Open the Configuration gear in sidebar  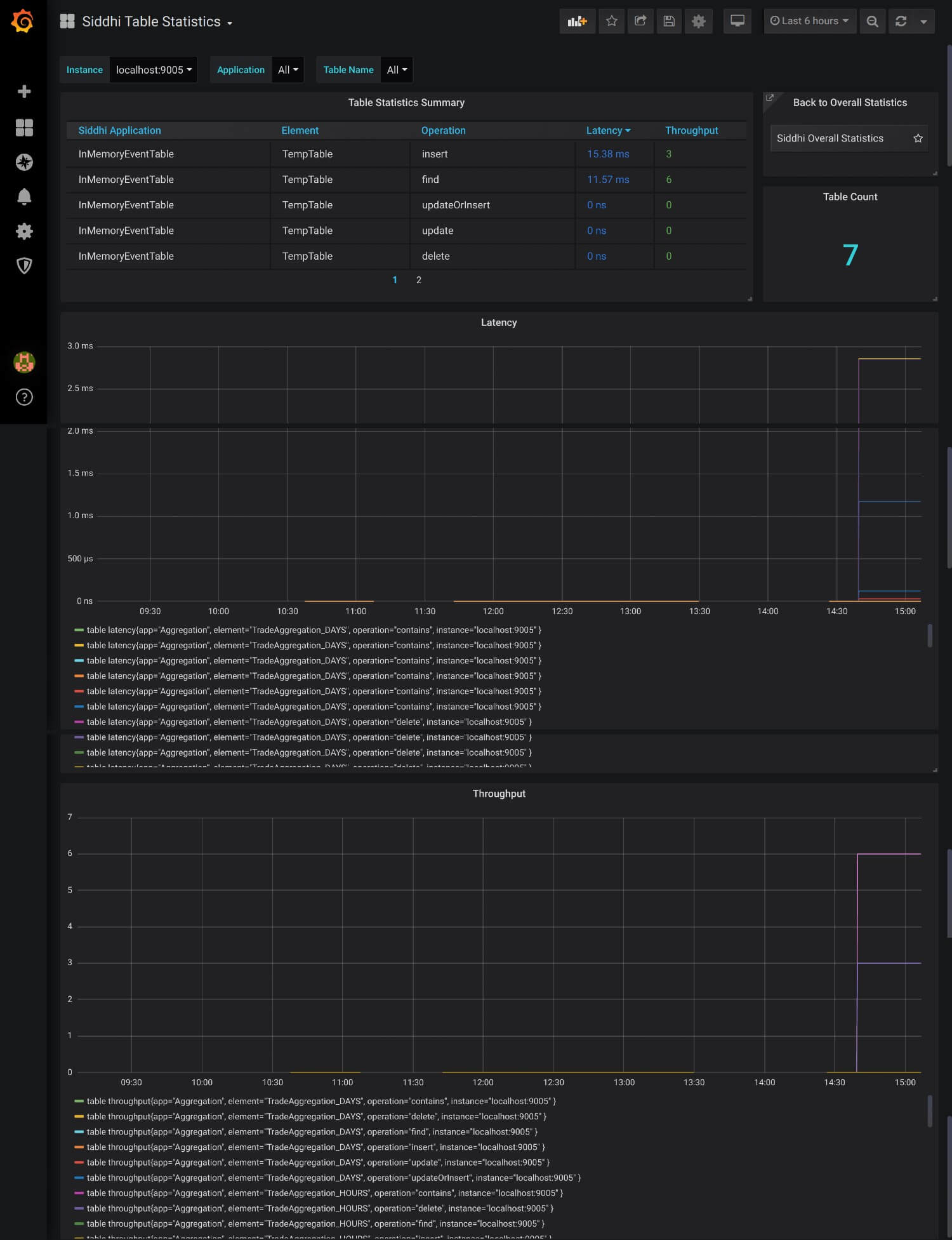coord(24,231)
